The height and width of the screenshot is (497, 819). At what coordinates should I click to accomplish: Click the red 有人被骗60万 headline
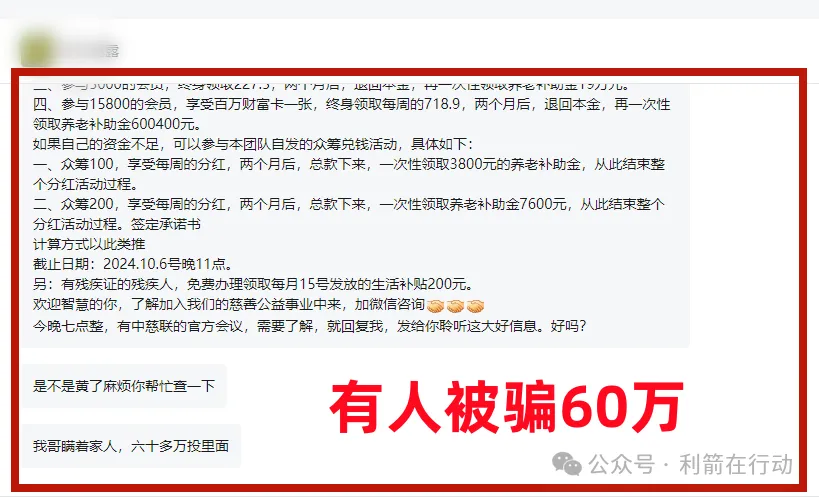tap(507, 407)
